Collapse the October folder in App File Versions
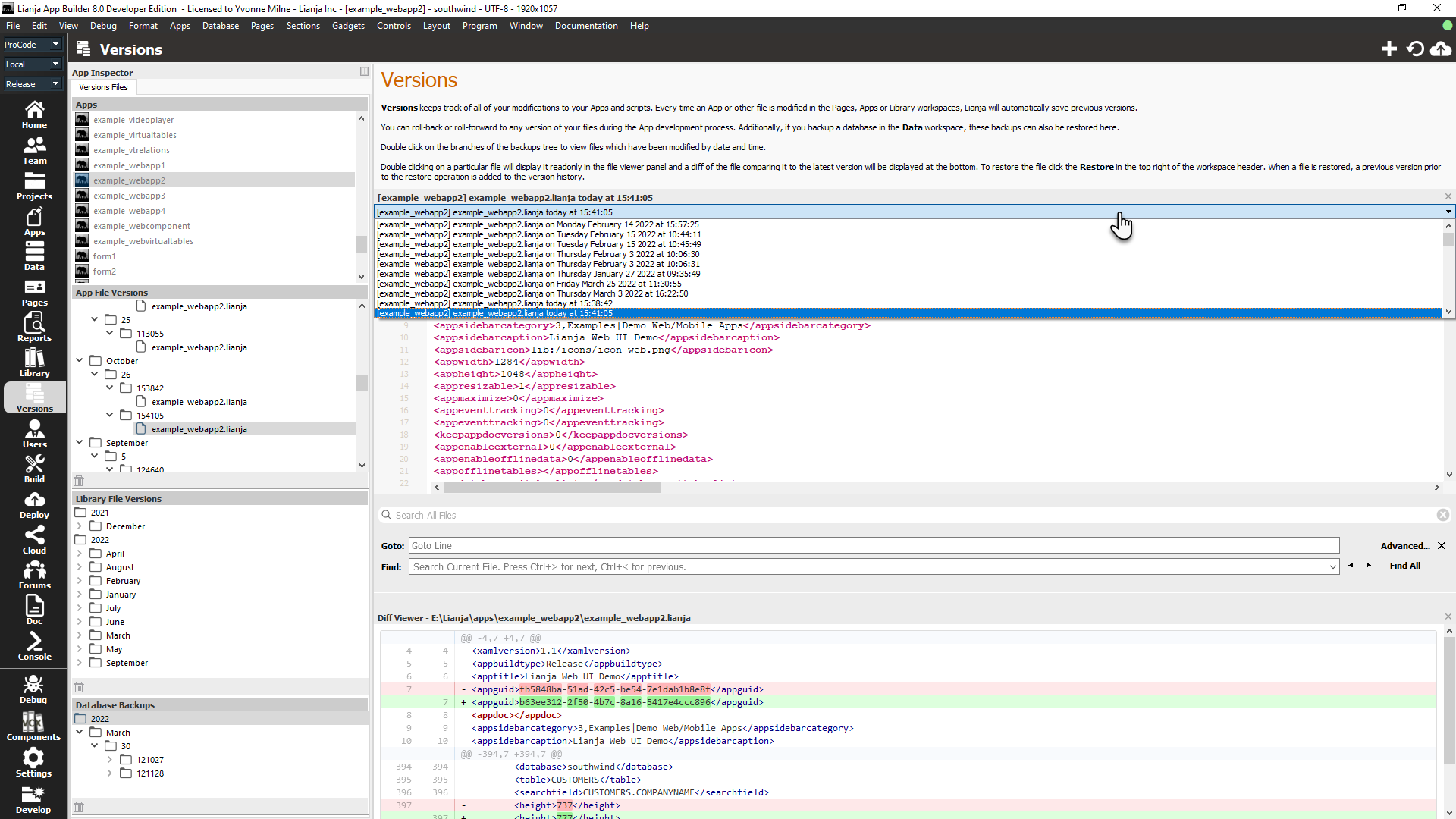 (80, 361)
